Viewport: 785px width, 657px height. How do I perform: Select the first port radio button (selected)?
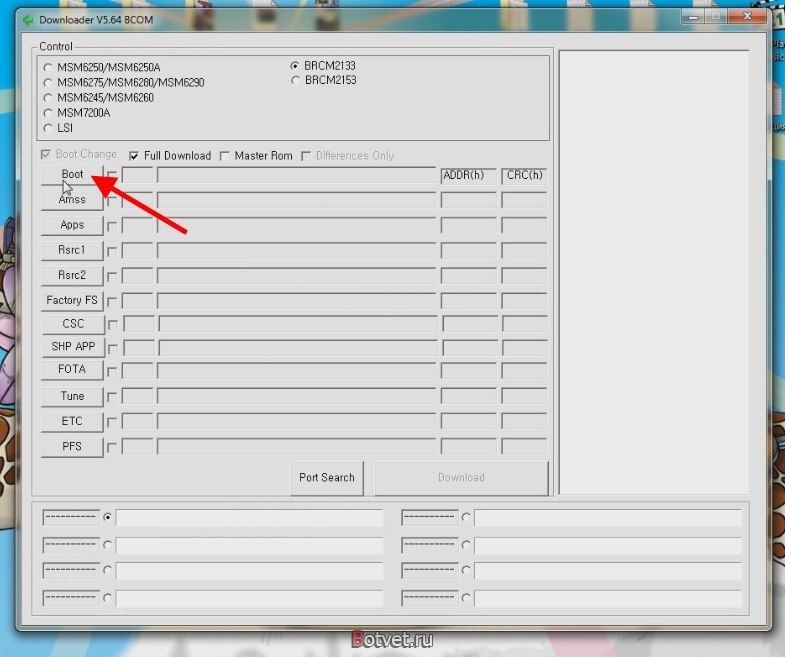coord(107,517)
